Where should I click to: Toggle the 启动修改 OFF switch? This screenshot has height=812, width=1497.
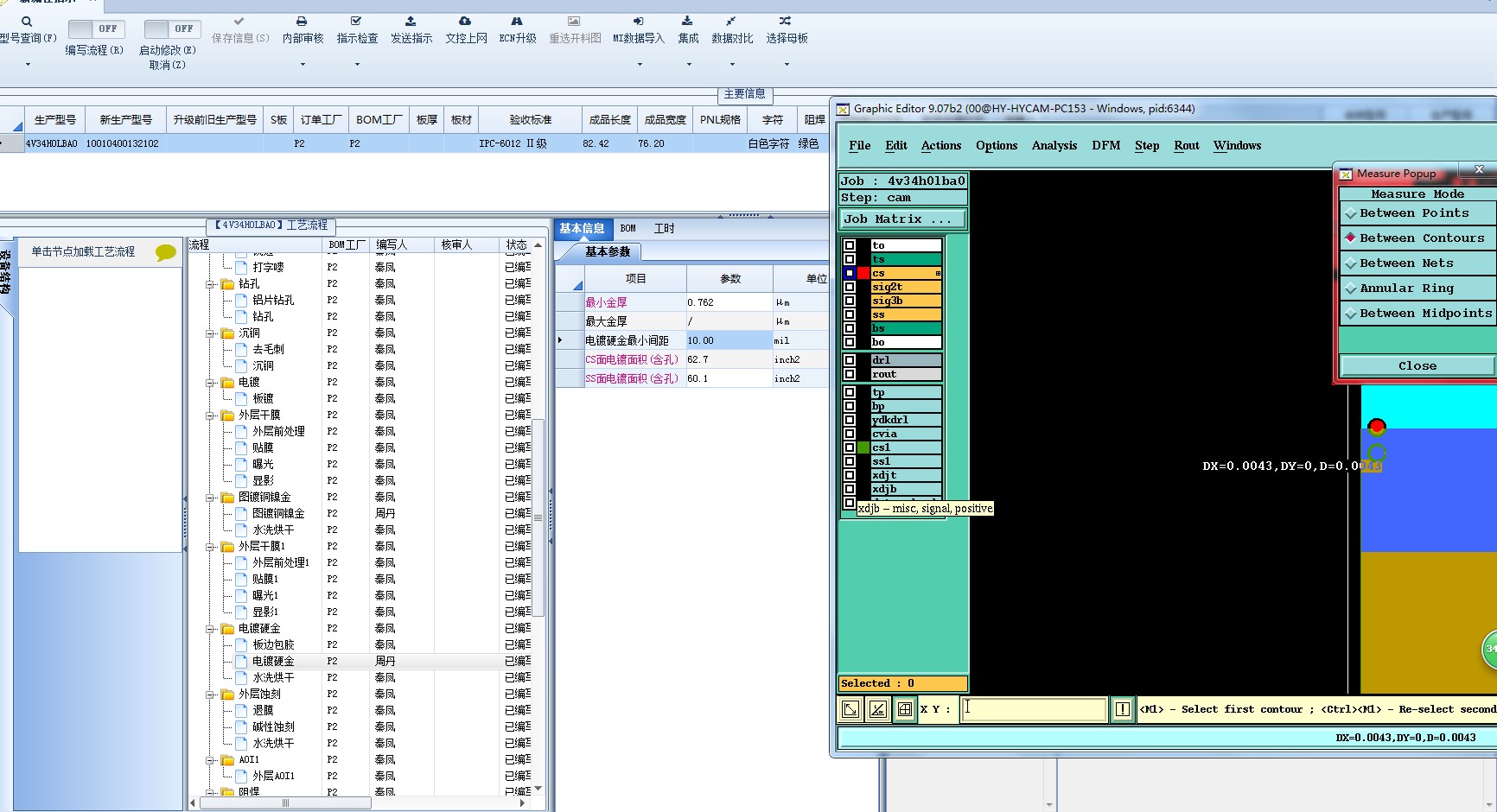coord(173,29)
